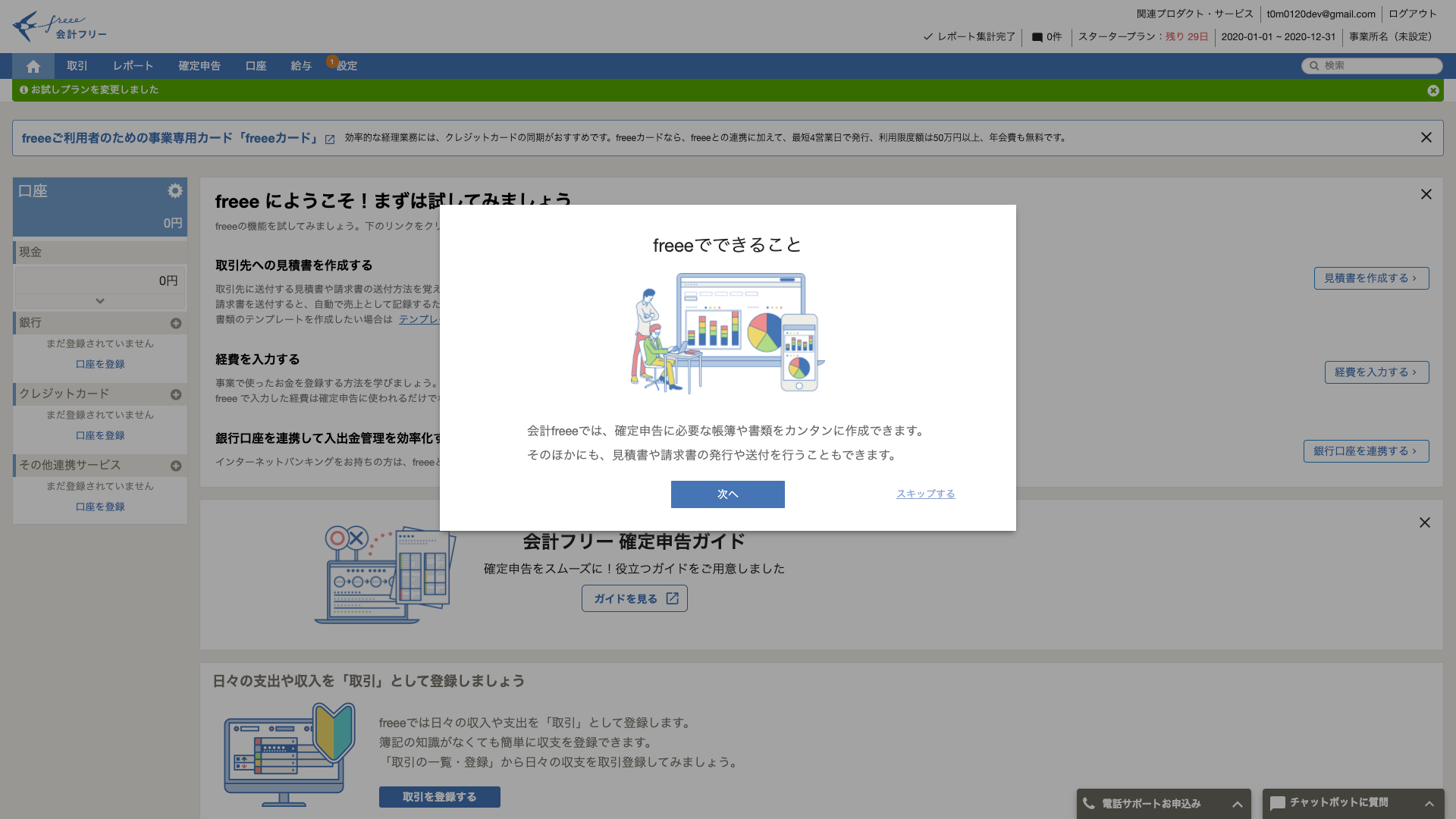Click スキップする link in dialog
The image size is (1456, 819).
[x=925, y=494]
